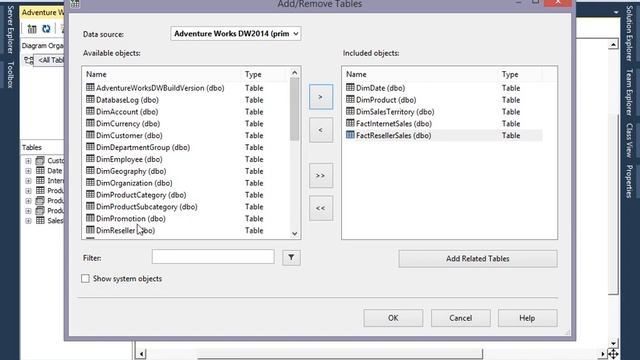
Task: Click the FactInternetSales included table icon
Action: point(350,122)
